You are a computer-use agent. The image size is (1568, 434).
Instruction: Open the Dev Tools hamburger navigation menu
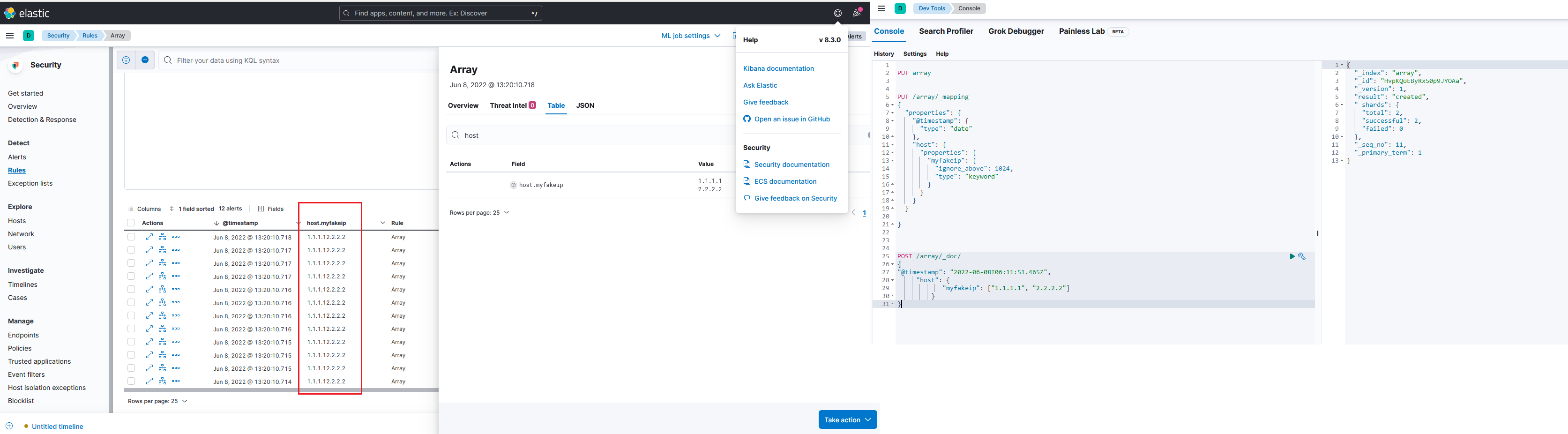[x=881, y=8]
